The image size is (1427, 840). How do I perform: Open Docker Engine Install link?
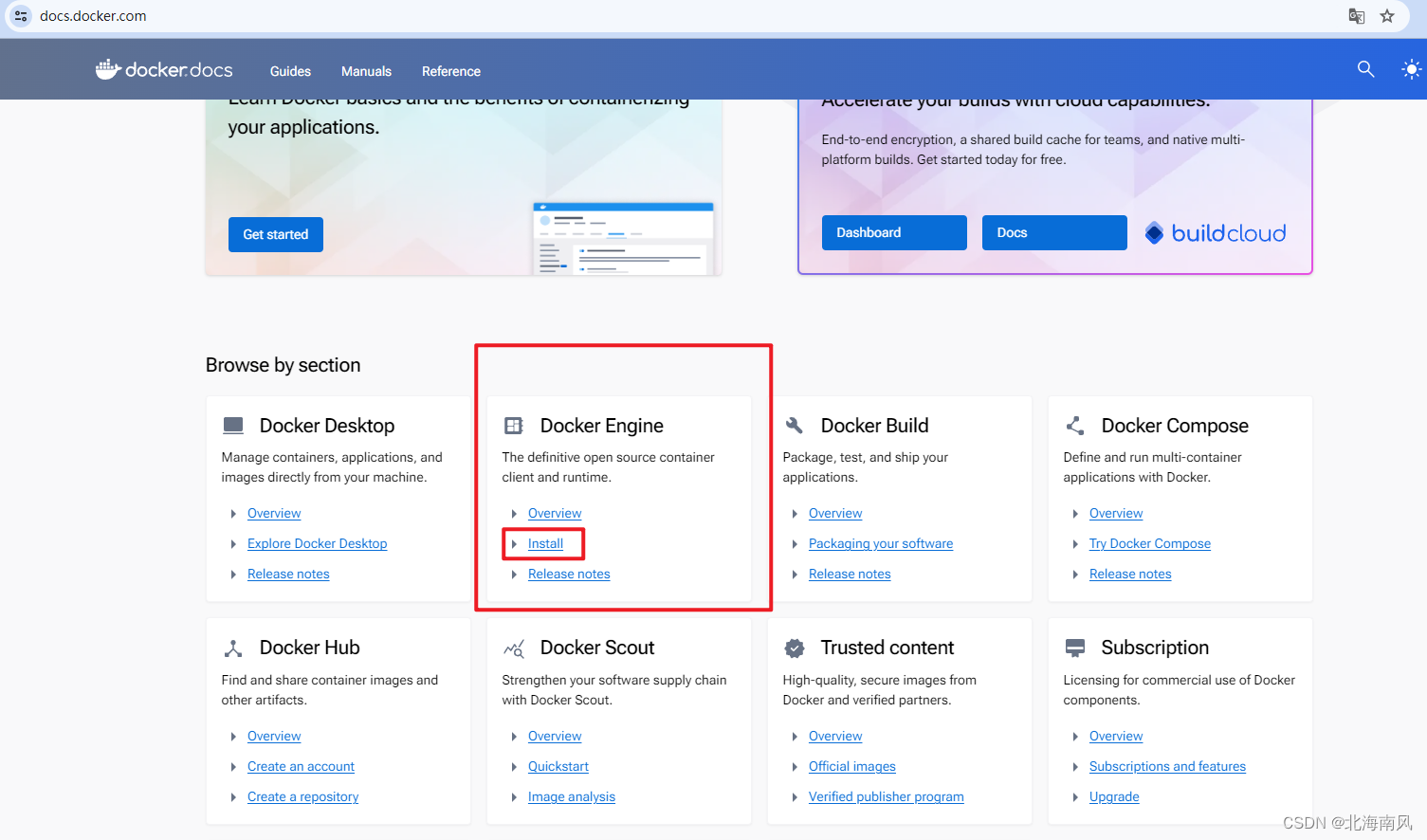(545, 543)
